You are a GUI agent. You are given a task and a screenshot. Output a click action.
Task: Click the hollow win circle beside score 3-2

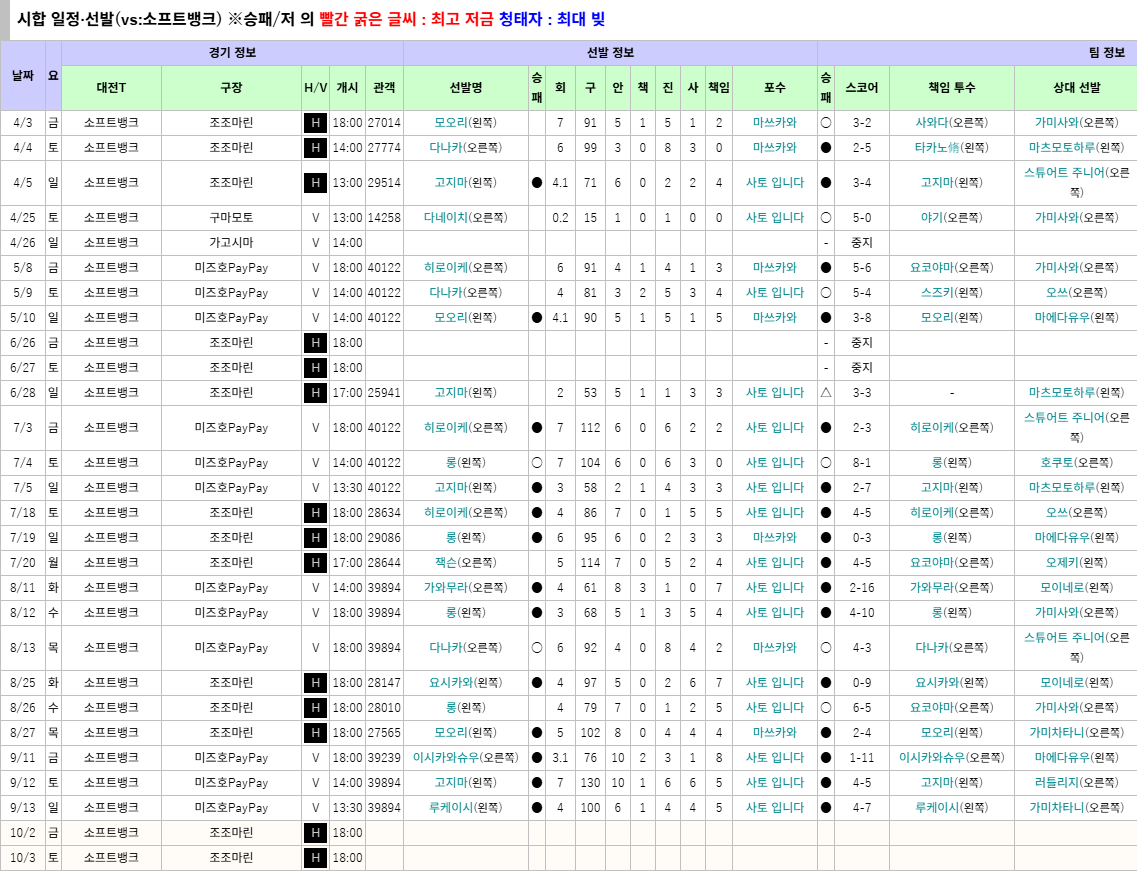click(825, 123)
